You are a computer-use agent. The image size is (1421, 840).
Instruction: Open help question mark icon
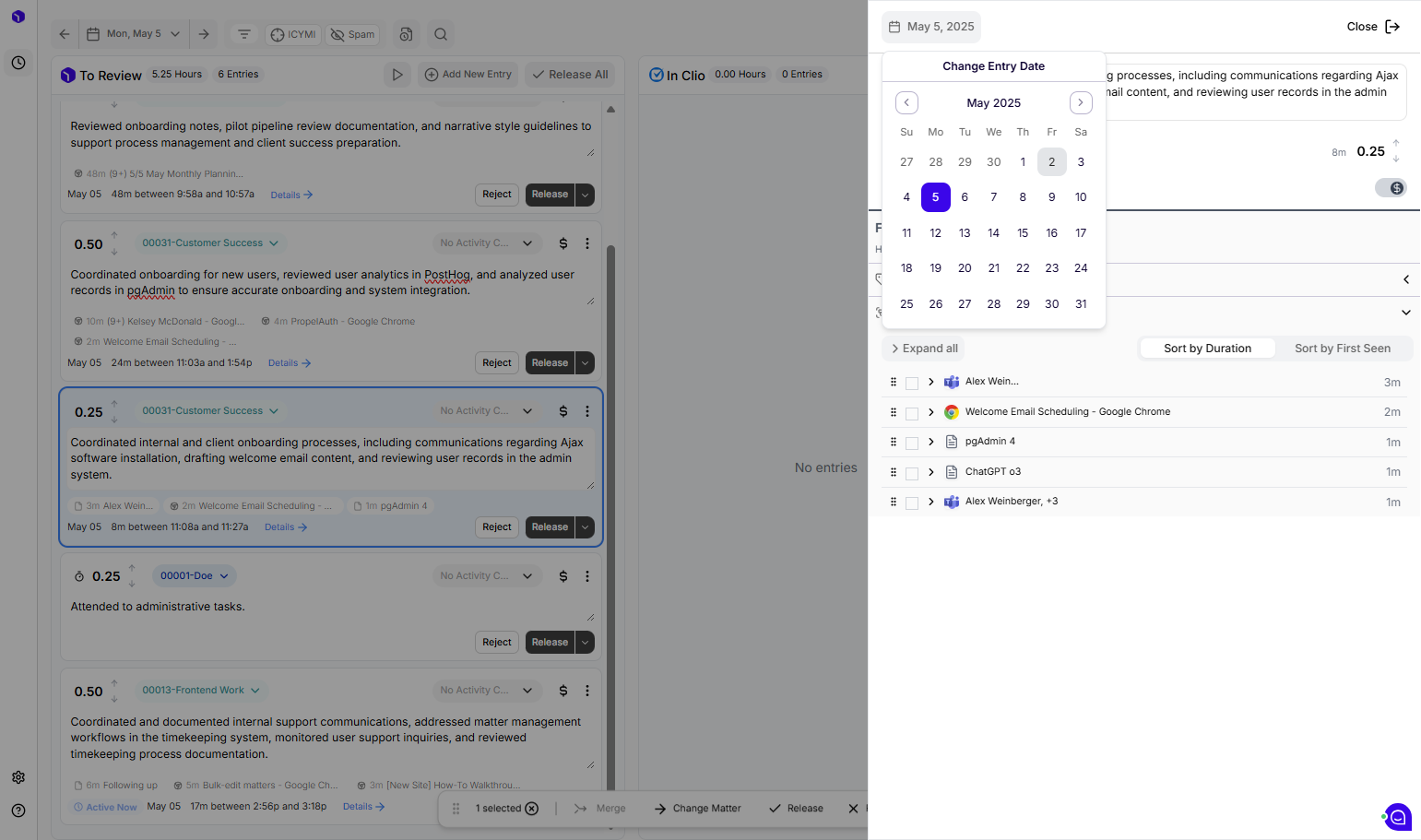pos(18,810)
